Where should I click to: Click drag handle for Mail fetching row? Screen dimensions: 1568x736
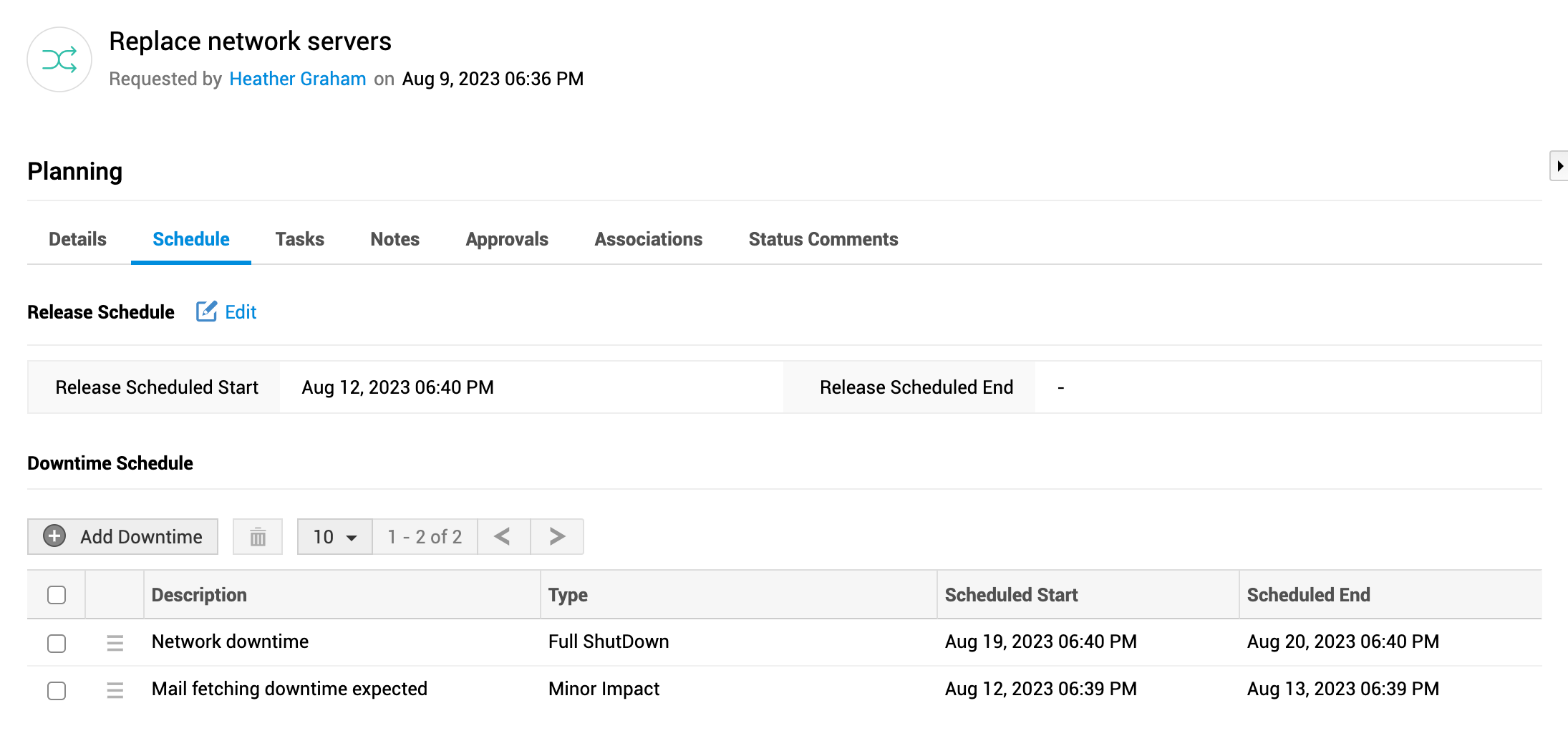pyautogui.click(x=115, y=690)
